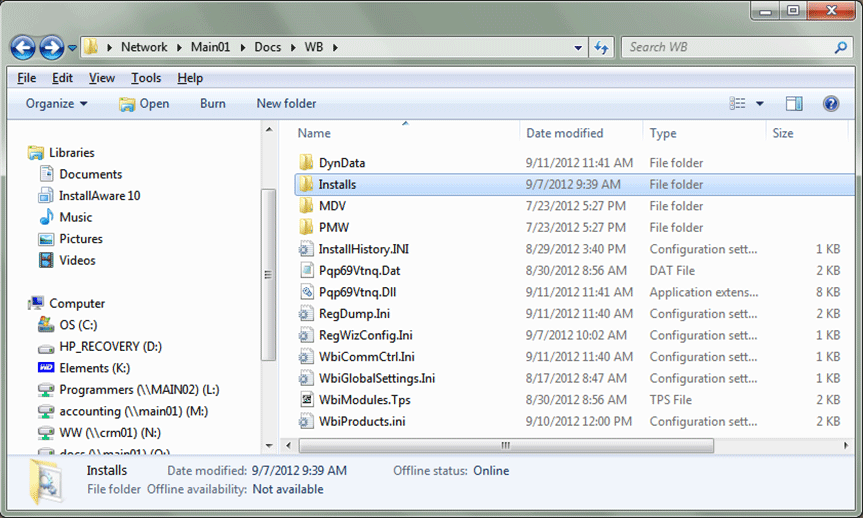Select the InstallHistory.INI file
Viewport: 864px width, 518px height.
(x=364, y=249)
